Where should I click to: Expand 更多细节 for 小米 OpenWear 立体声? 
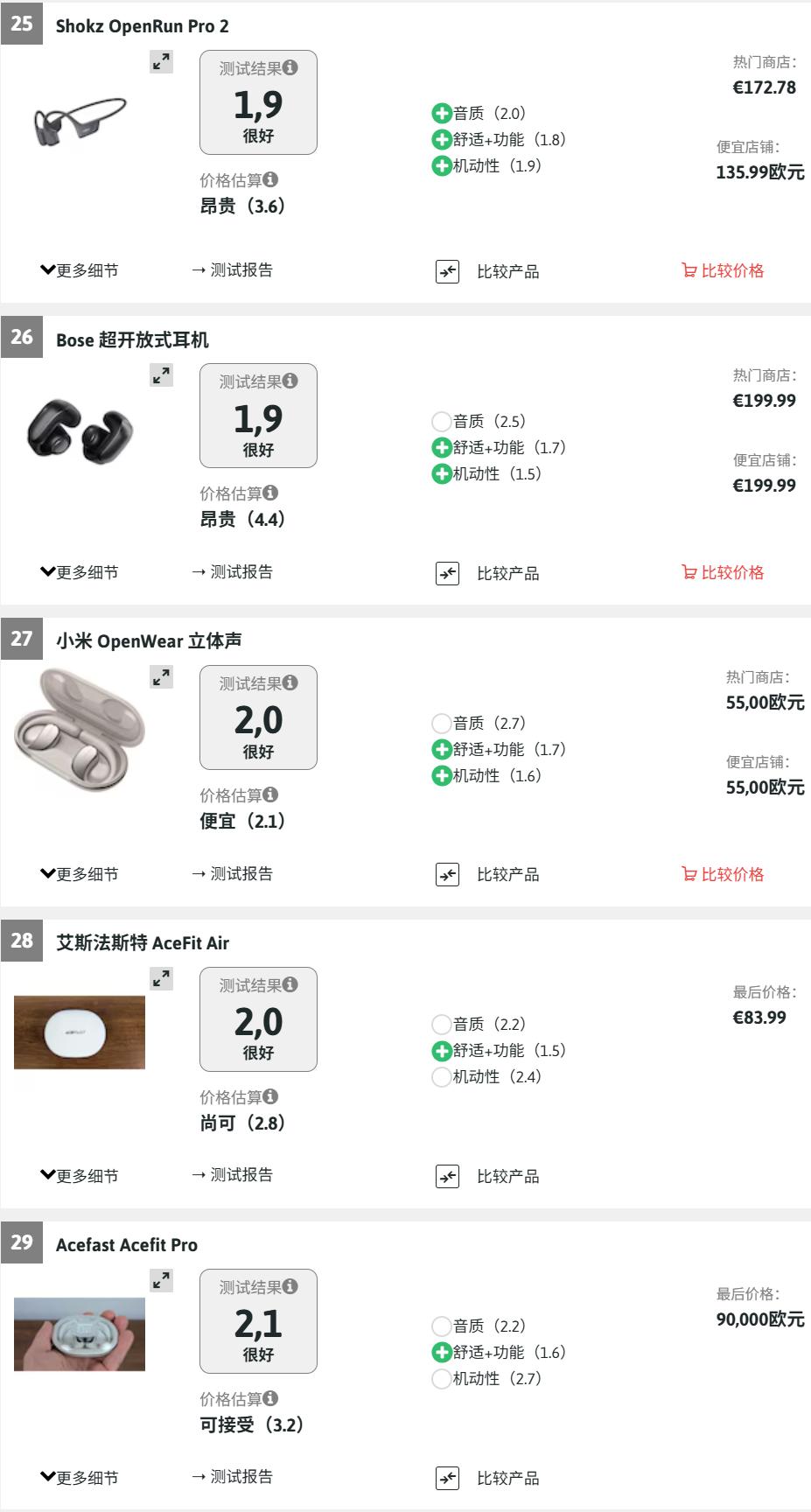click(79, 874)
